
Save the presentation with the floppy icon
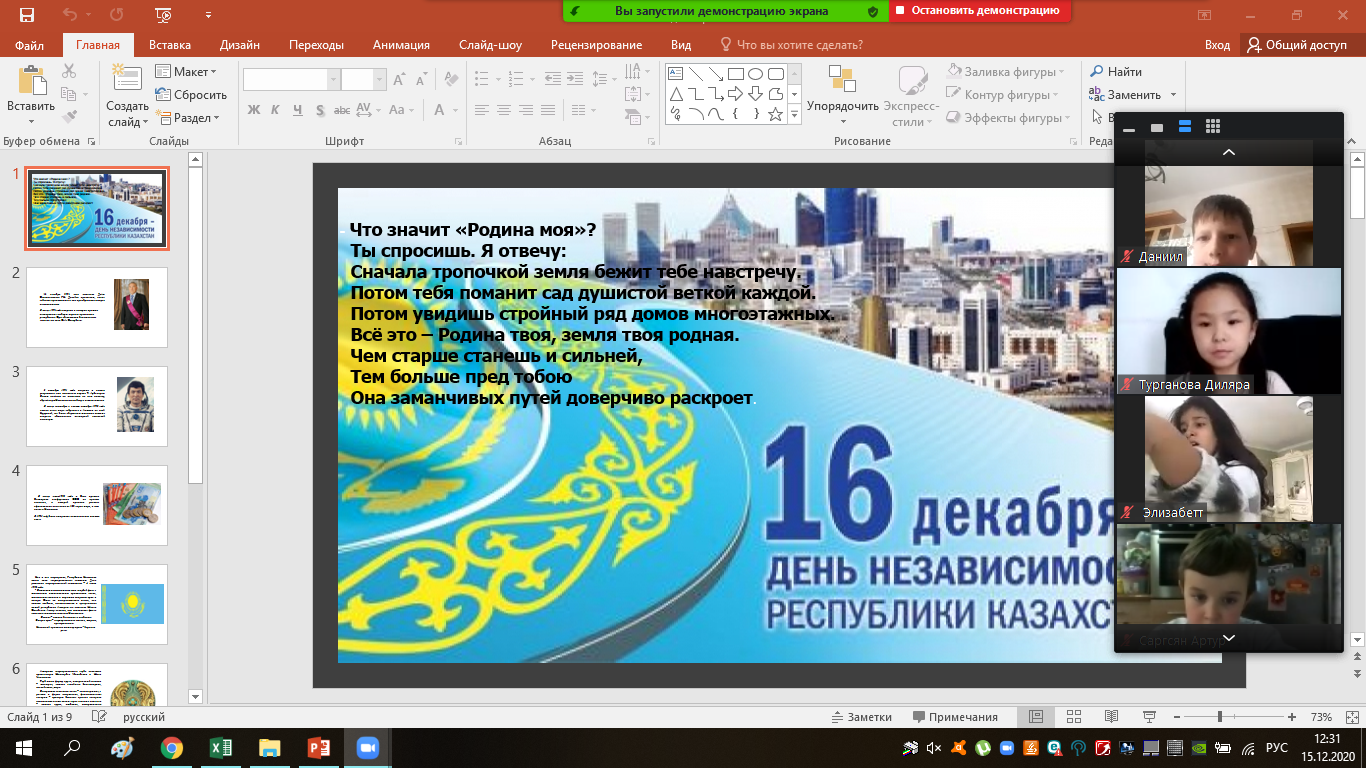[27, 15]
